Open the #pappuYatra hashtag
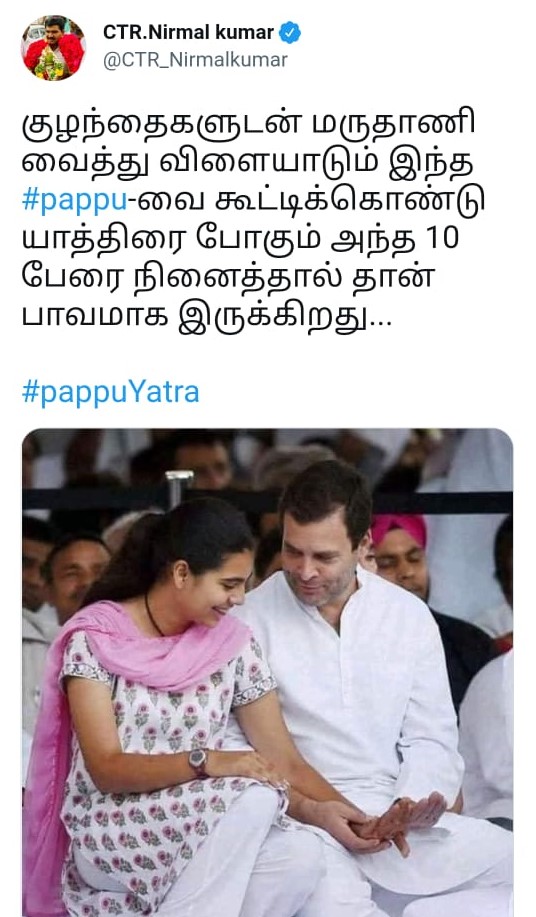536x917 pixels. tap(110, 392)
